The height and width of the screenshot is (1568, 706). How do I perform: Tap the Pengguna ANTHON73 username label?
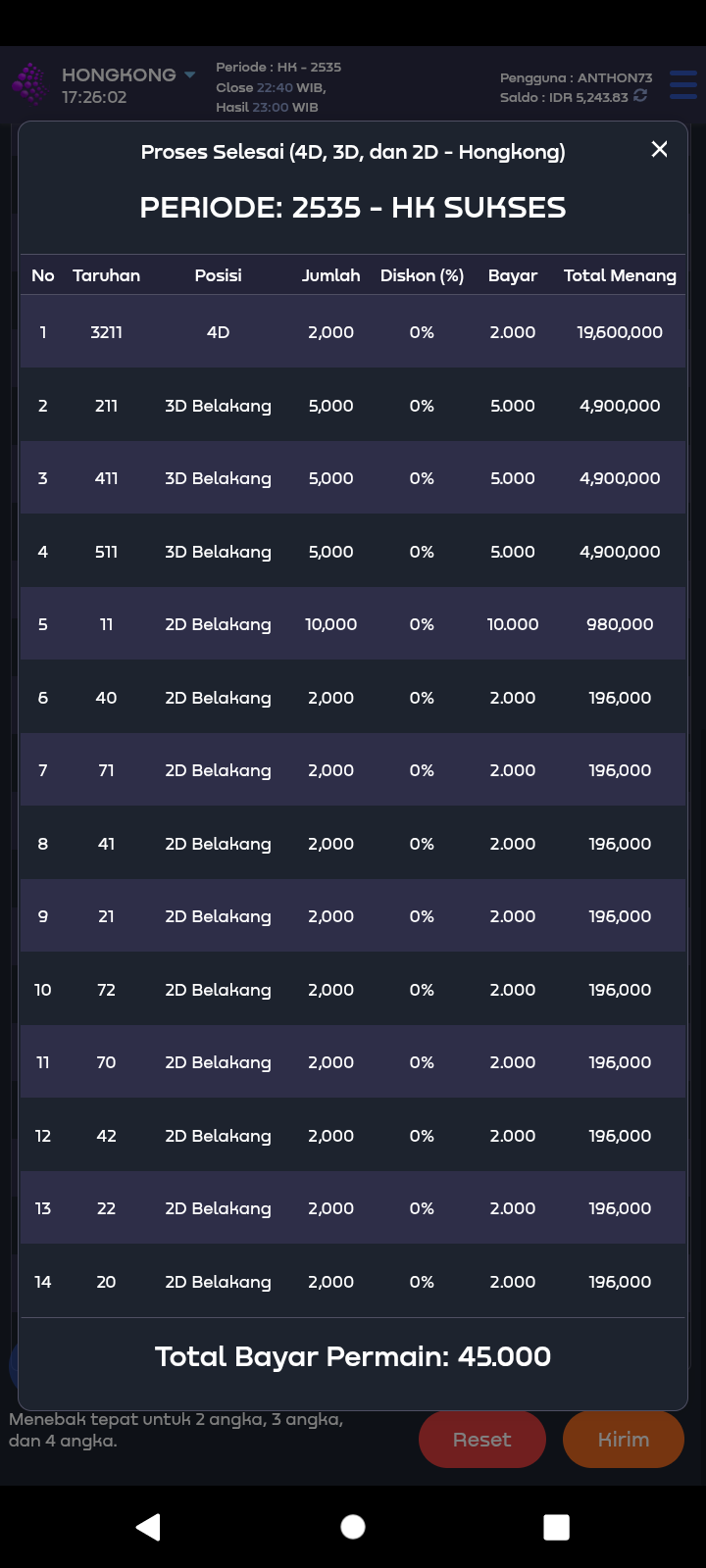tap(576, 77)
